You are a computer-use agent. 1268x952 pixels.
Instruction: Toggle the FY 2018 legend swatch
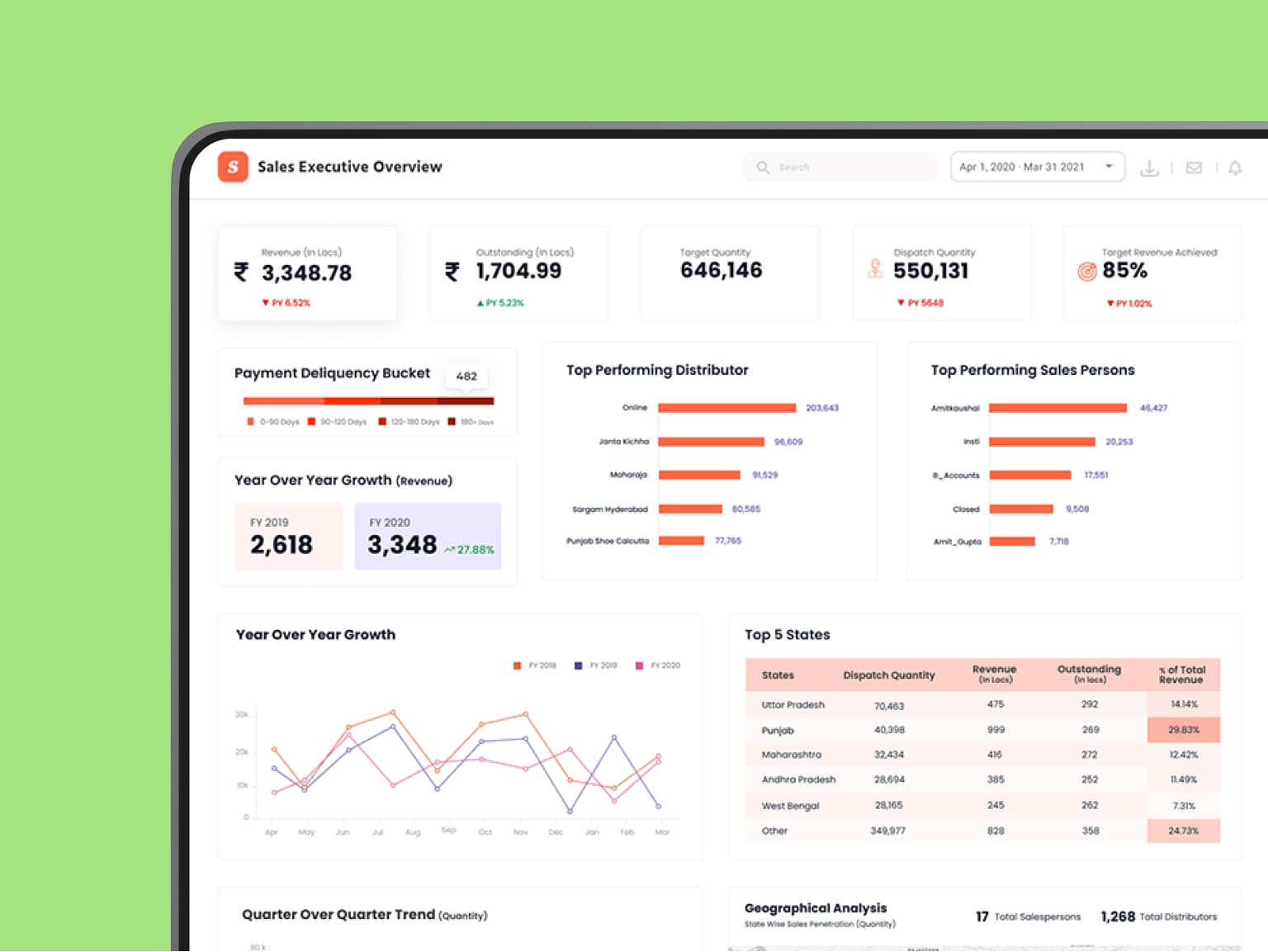[x=518, y=665]
